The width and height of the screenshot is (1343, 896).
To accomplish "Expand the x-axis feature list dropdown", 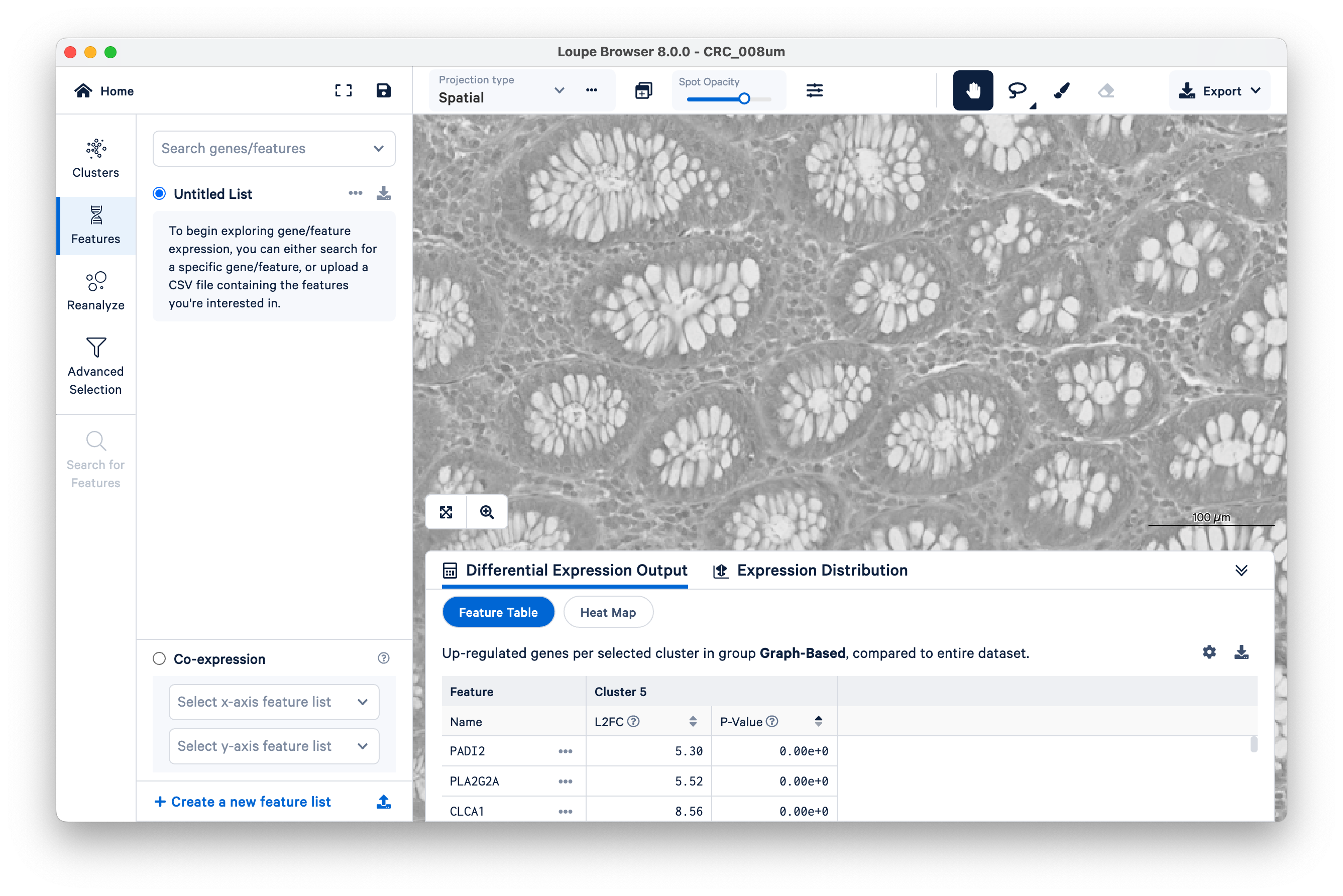I will click(x=274, y=702).
